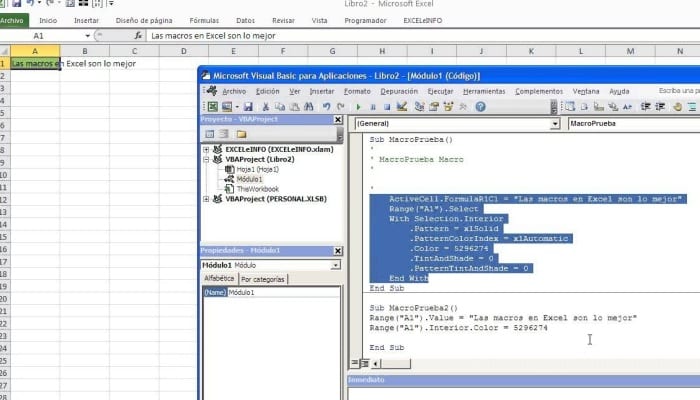The height and width of the screenshot is (400, 700).
Task: Open Excel Name Box dropdown arrow
Action: coord(88,36)
